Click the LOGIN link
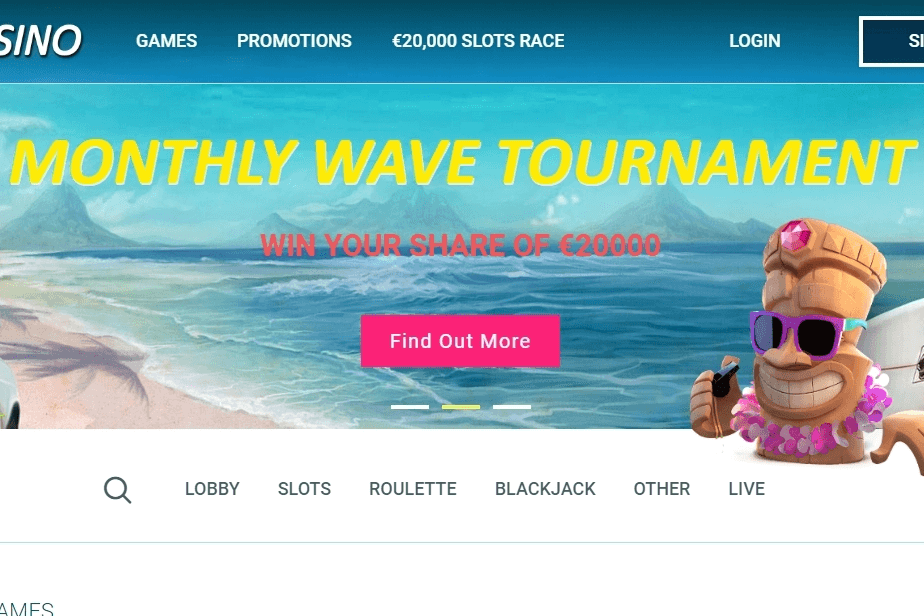Viewport: 924px width, 616px height. pos(754,41)
